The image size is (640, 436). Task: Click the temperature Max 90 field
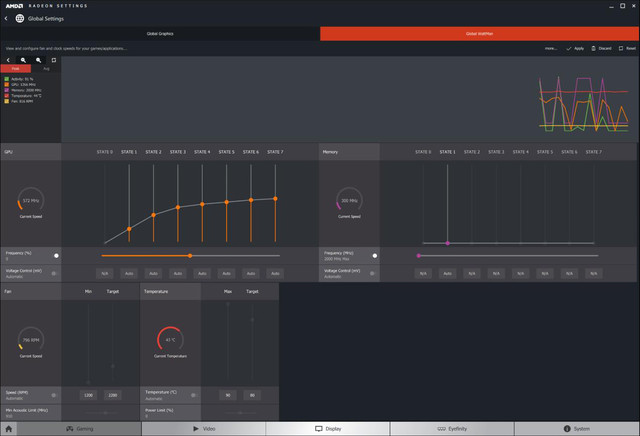click(x=228, y=395)
